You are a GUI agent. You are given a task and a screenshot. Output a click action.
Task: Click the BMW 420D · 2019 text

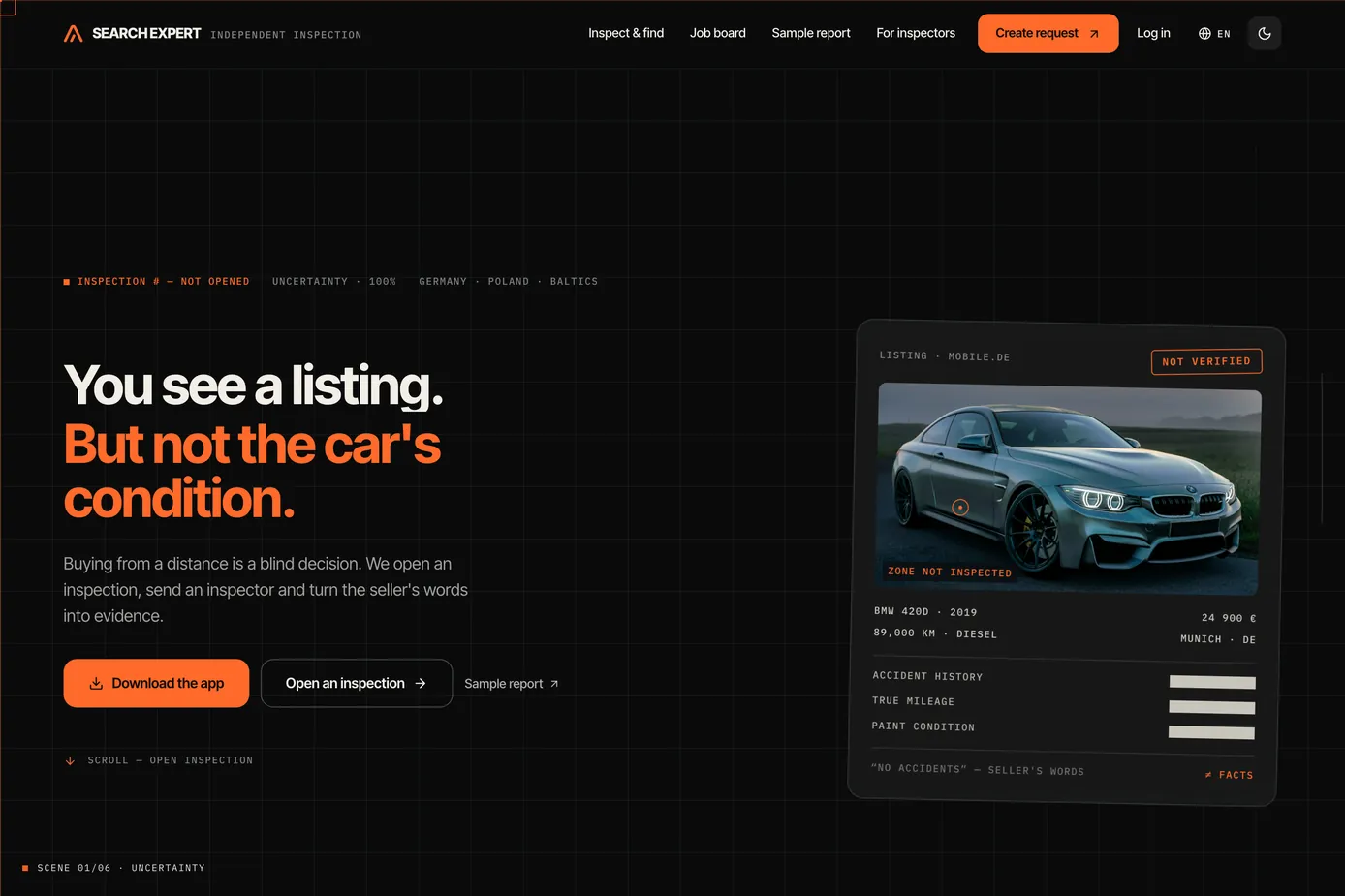[925, 612]
